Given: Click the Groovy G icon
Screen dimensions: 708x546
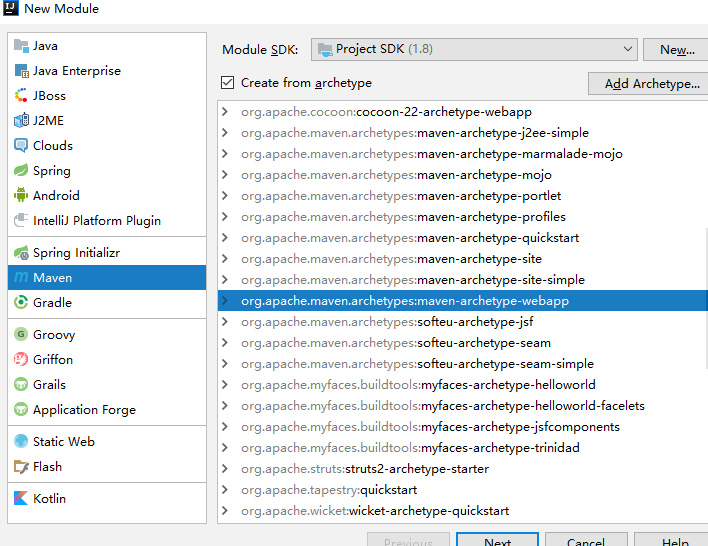Looking at the screenshot, I should click(x=21, y=335).
